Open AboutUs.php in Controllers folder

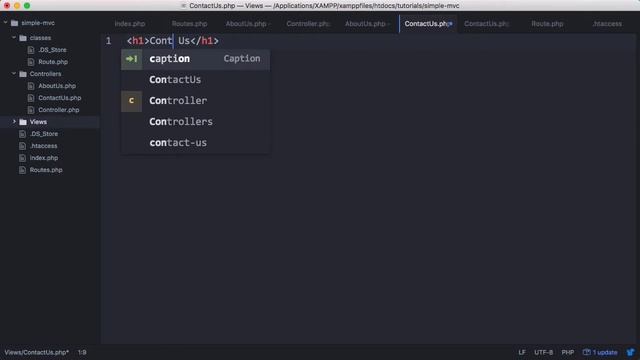[x=57, y=86]
